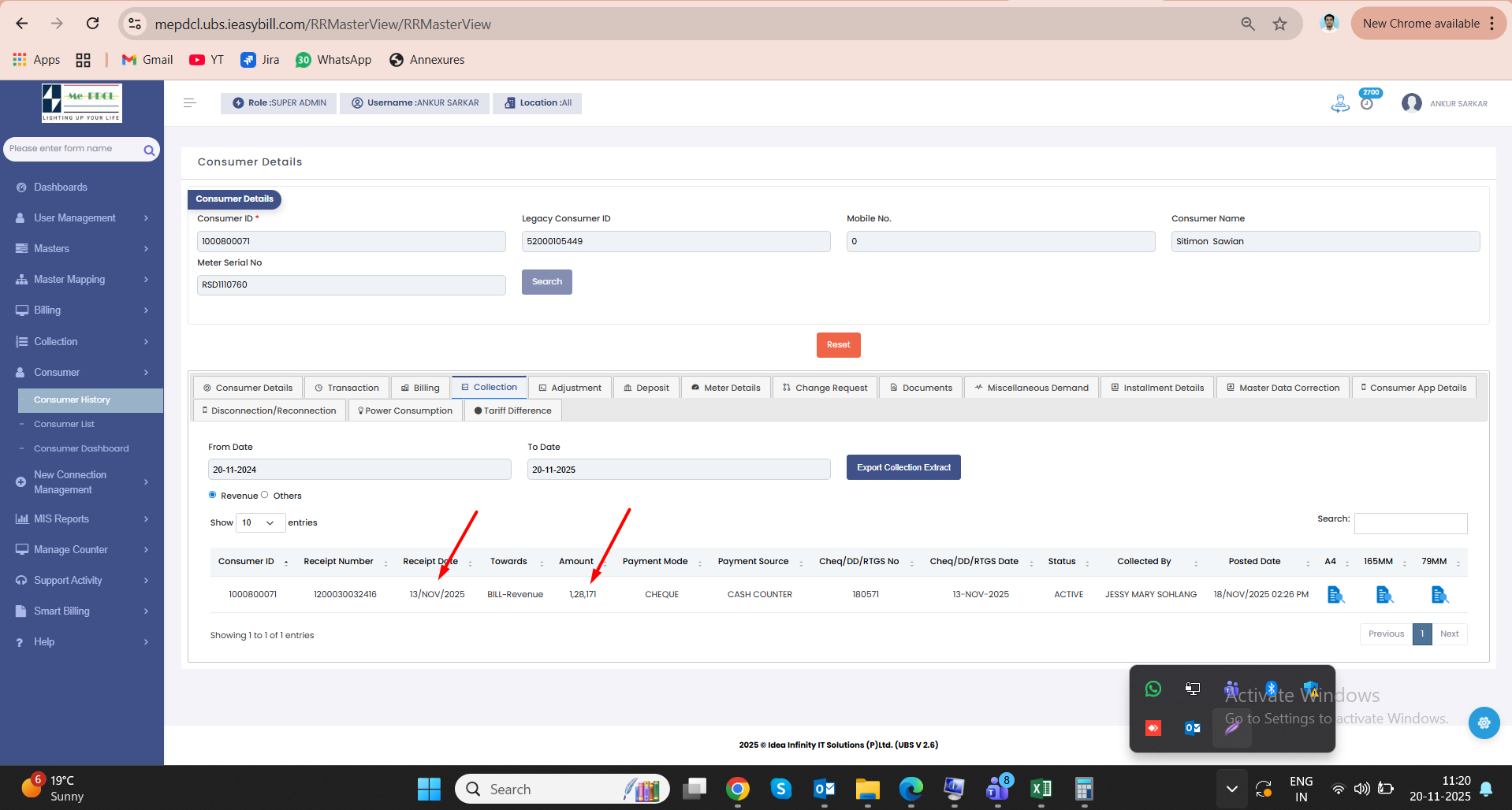
Task: Toggle the sidebar hamburger menu icon
Action: [x=189, y=103]
